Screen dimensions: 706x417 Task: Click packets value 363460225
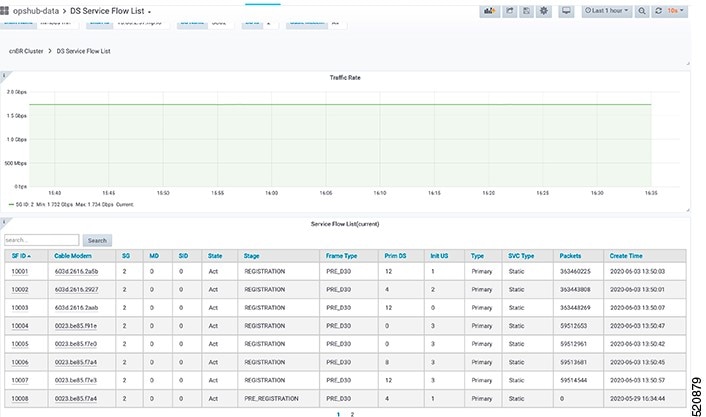[x=575, y=272]
